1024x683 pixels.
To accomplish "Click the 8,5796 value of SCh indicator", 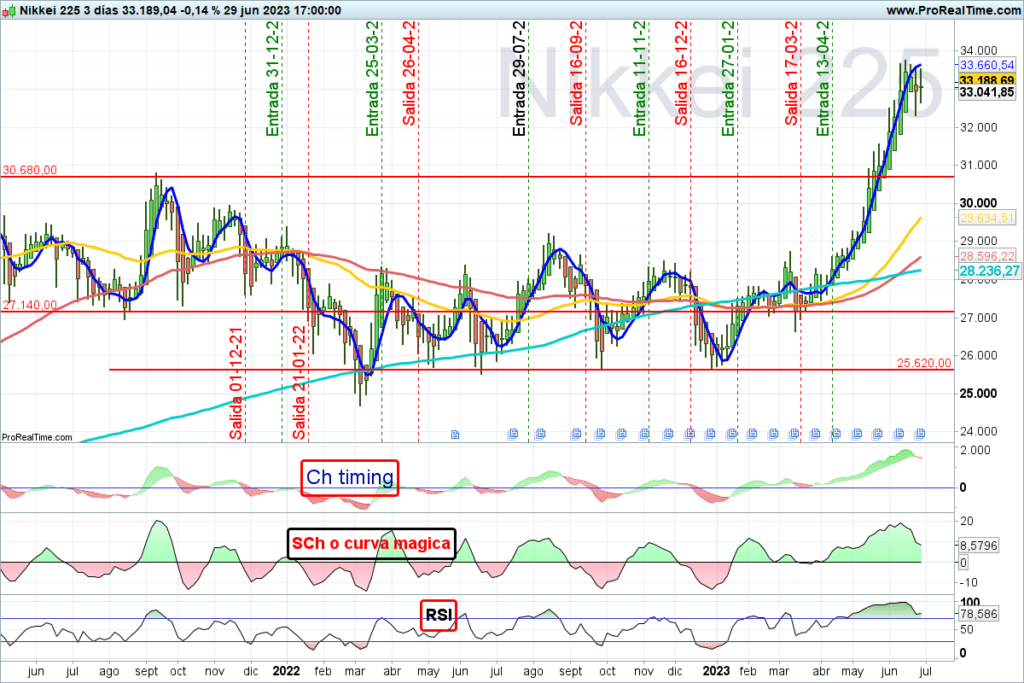I will 978,545.
